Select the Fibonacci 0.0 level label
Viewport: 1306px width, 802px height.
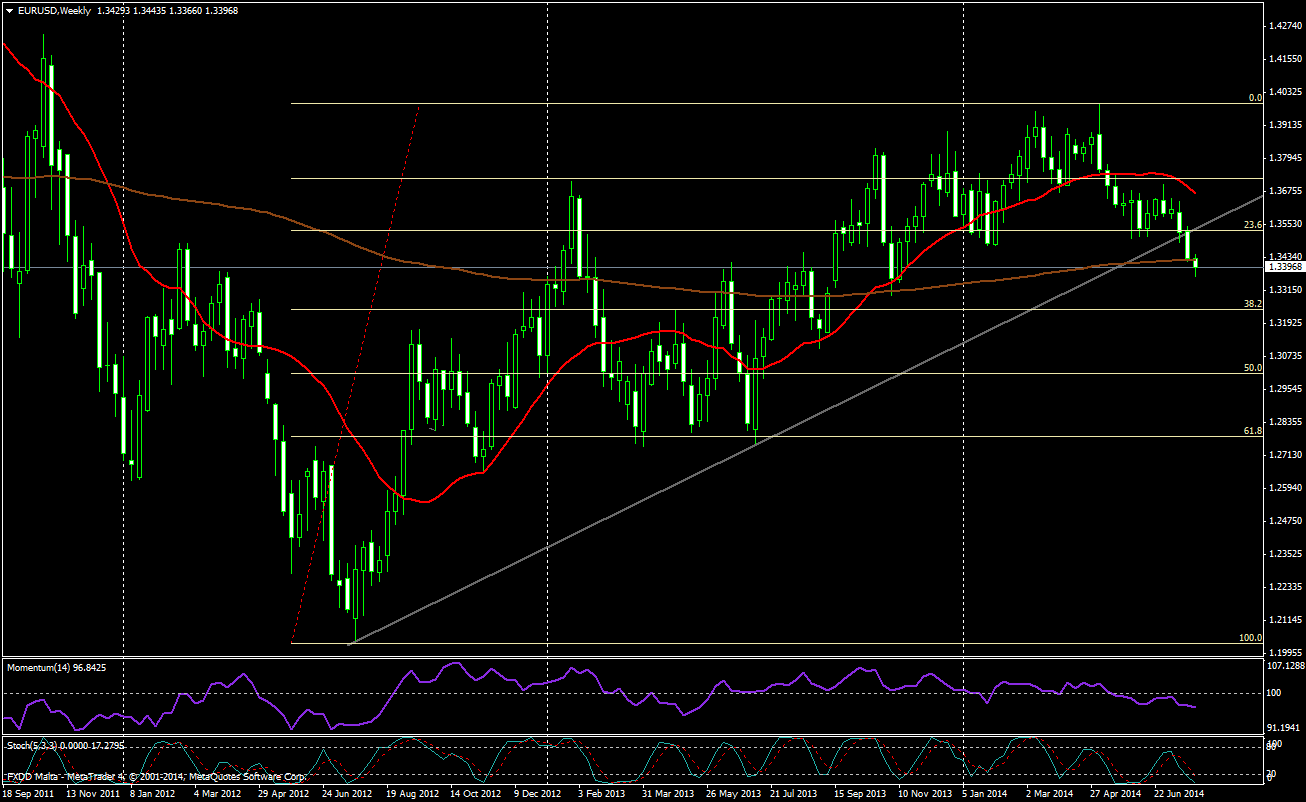pyautogui.click(x=1255, y=98)
